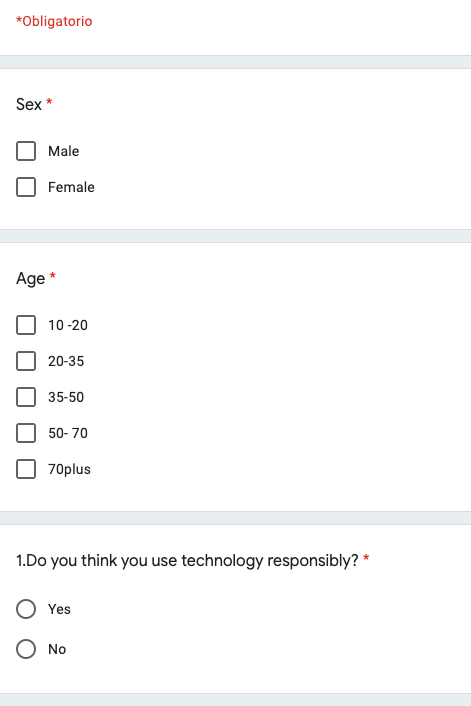The image size is (471, 706).
Task: Click the '10 -20' label text
Action: tap(68, 325)
